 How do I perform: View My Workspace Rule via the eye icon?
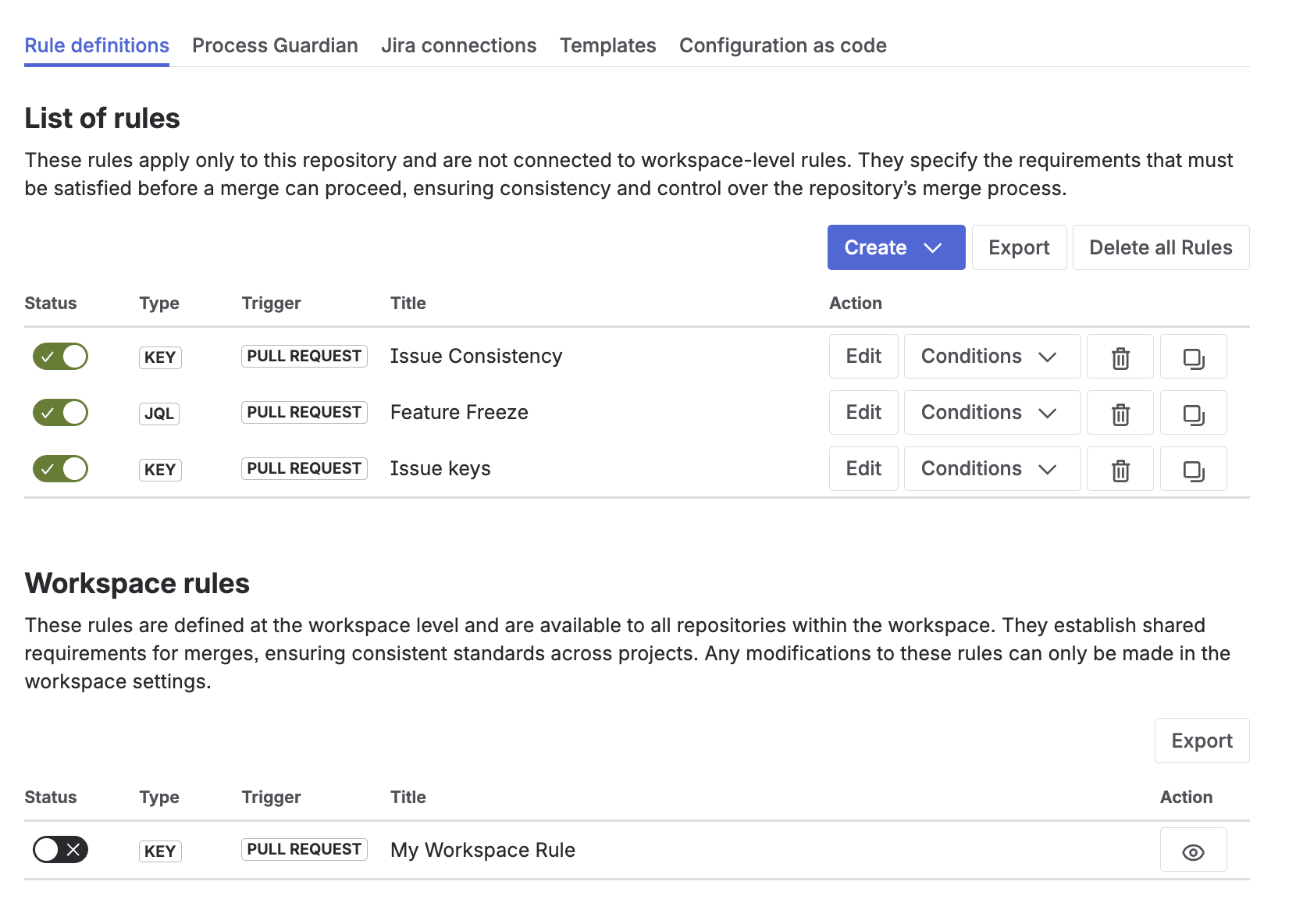[x=1193, y=850]
